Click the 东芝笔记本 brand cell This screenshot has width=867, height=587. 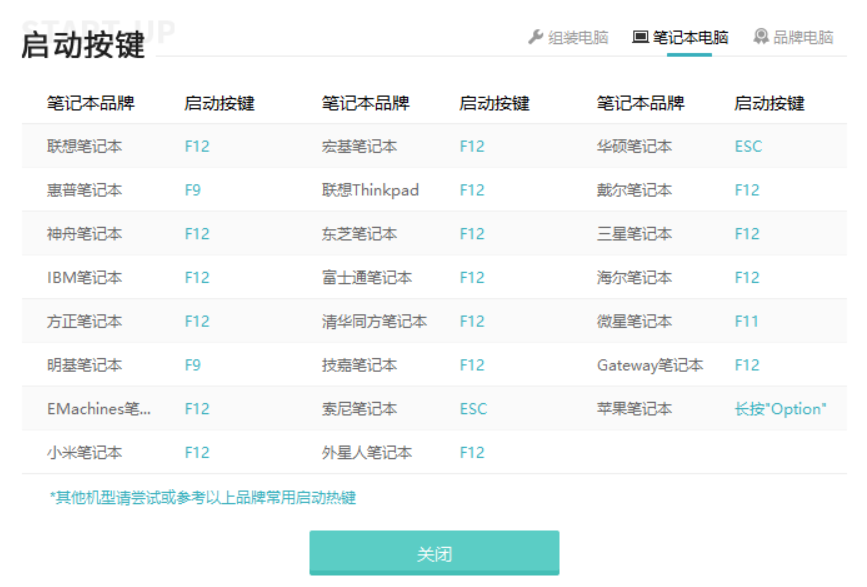click(x=359, y=234)
